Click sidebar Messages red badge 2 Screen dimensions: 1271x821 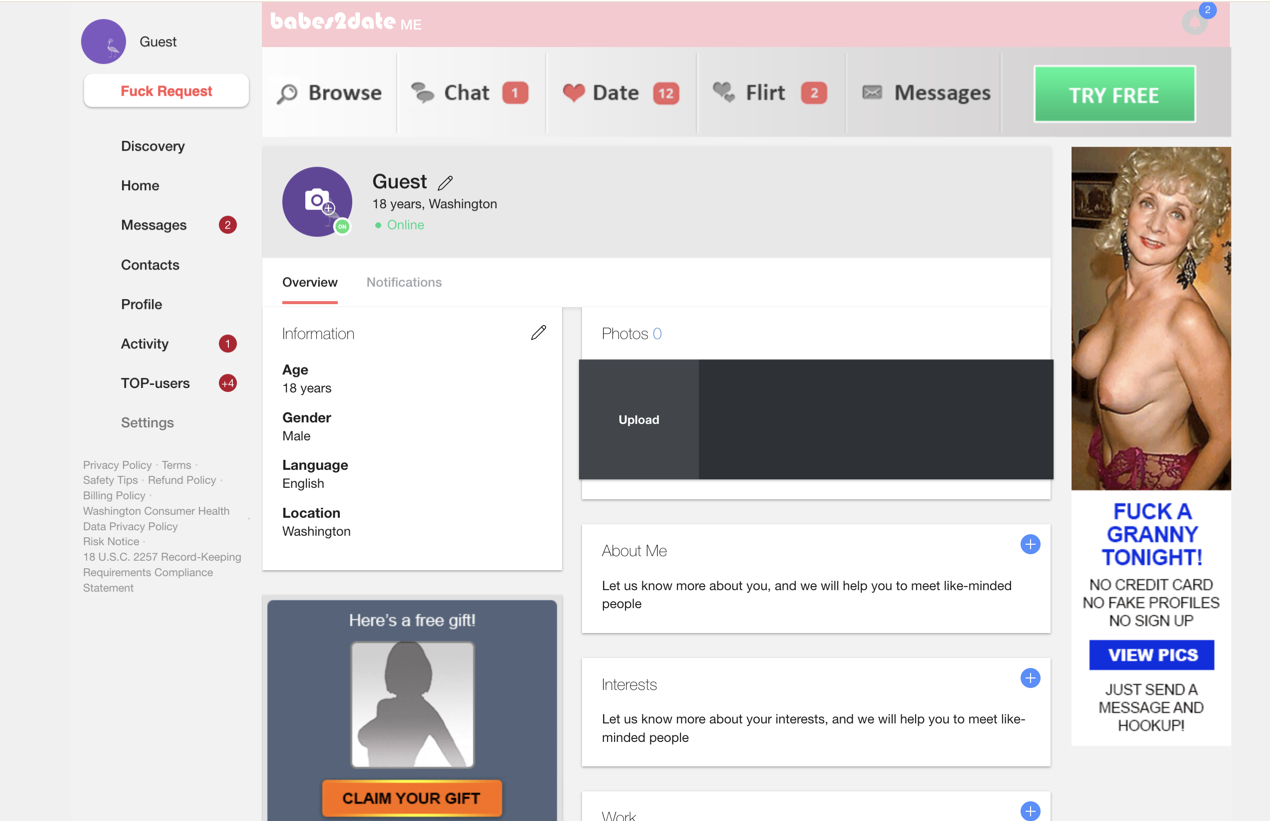point(227,225)
